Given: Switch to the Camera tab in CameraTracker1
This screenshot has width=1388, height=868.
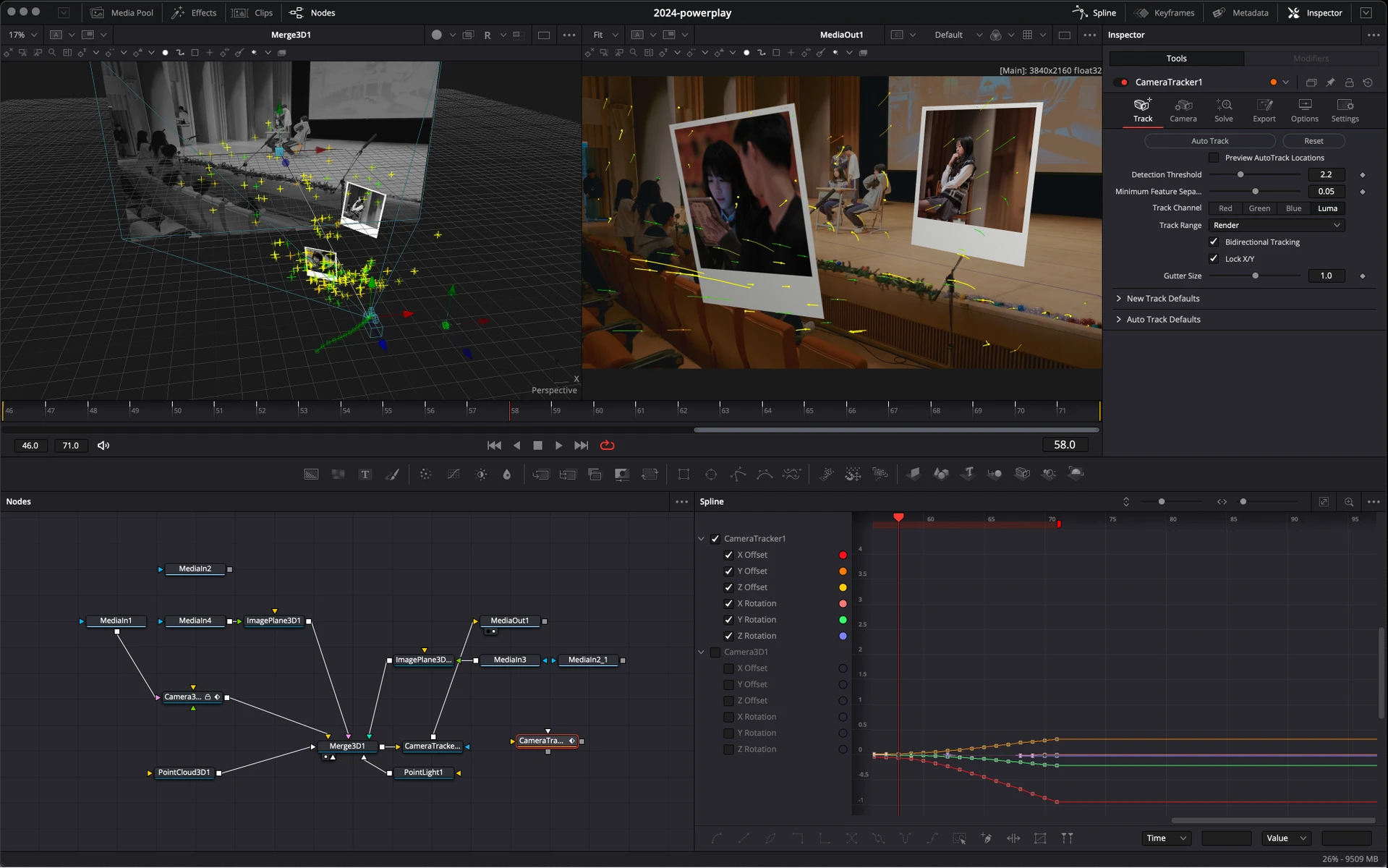Looking at the screenshot, I should pyautogui.click(x=1183, y=110).
